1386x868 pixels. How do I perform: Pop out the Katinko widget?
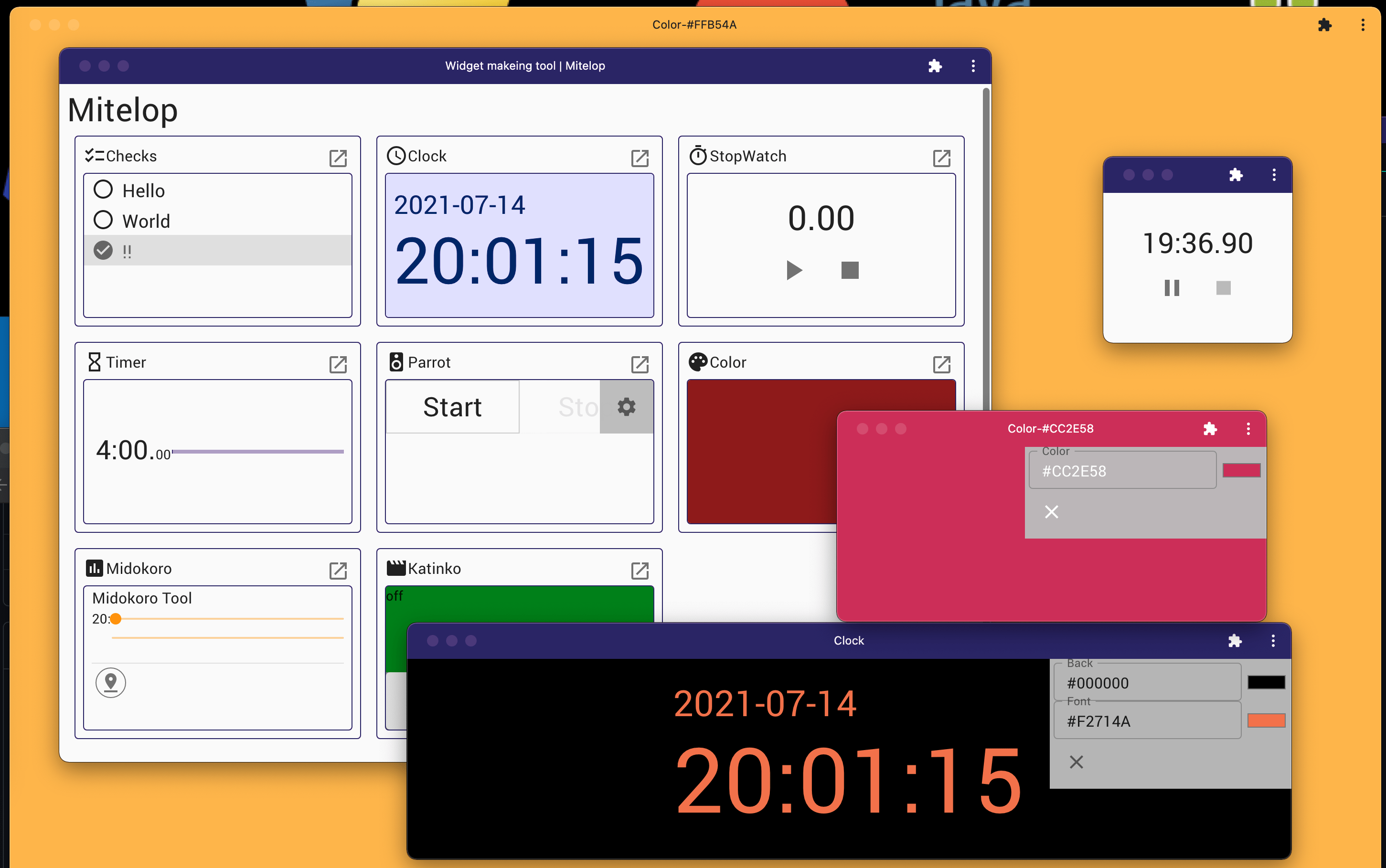640,570
